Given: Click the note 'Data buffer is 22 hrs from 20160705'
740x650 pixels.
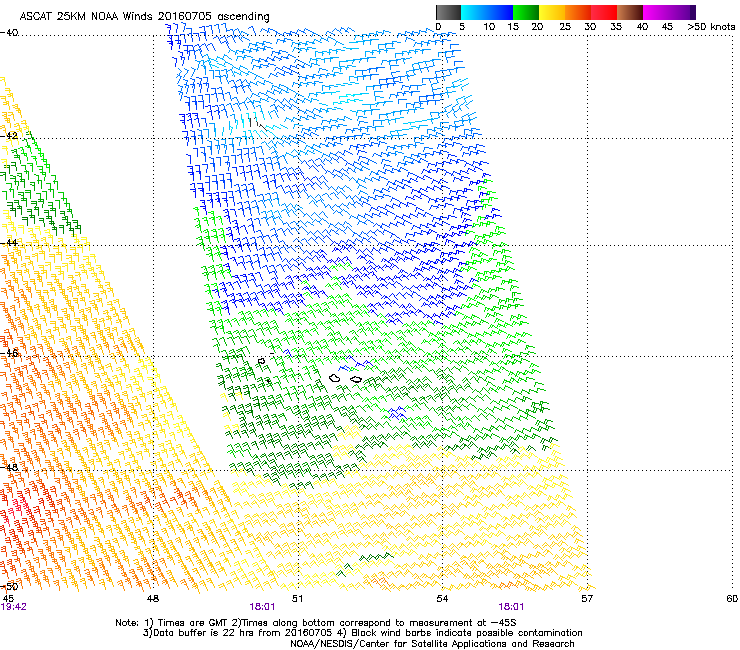Looking at the screenshot, I should 243,633.
